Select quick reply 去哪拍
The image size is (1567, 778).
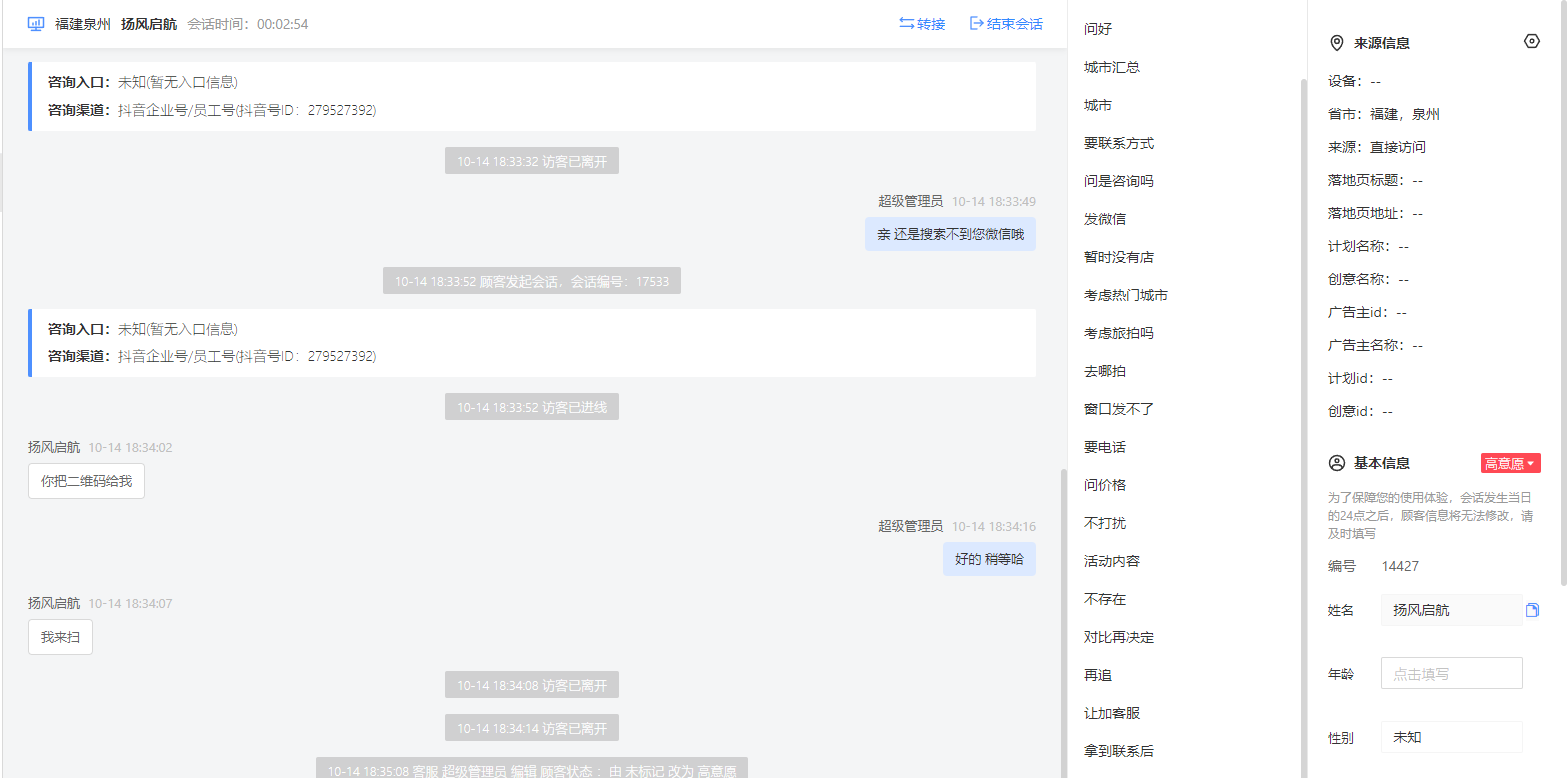1105,371
